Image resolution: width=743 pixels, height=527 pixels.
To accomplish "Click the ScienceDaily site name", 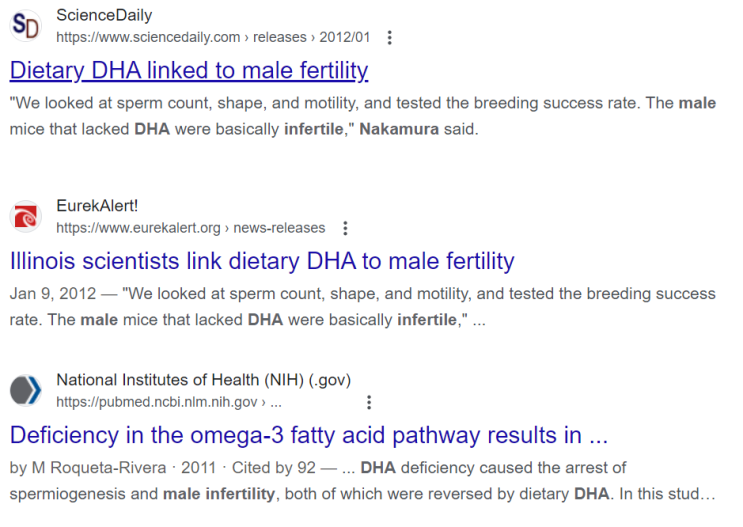I will (104, 16).
